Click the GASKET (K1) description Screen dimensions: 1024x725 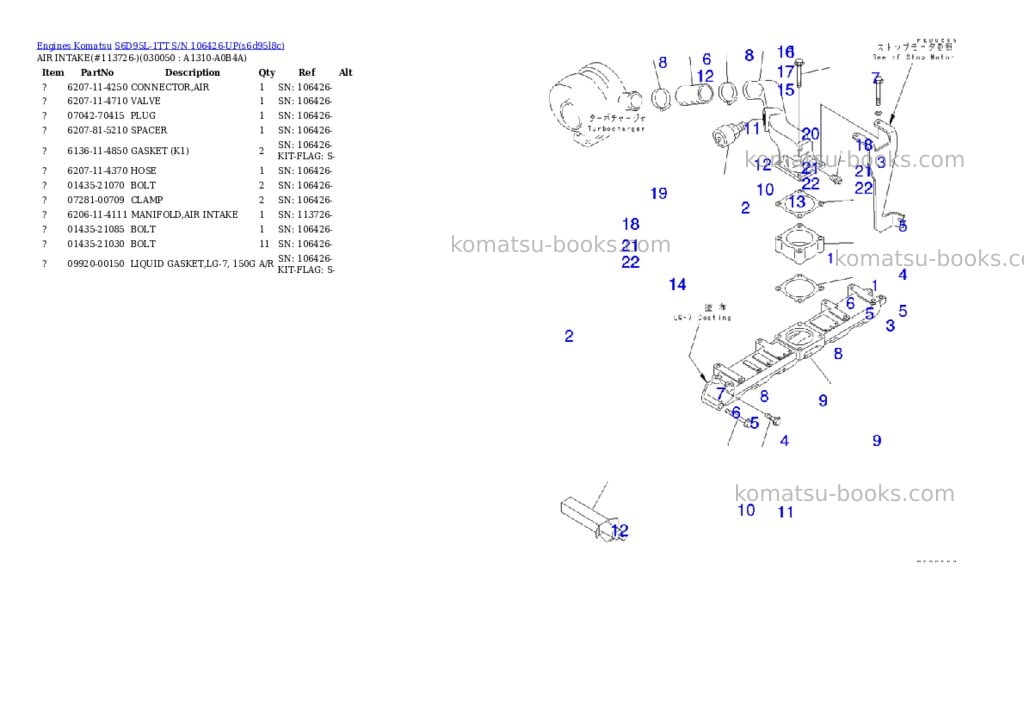click(x=160, y=151)
